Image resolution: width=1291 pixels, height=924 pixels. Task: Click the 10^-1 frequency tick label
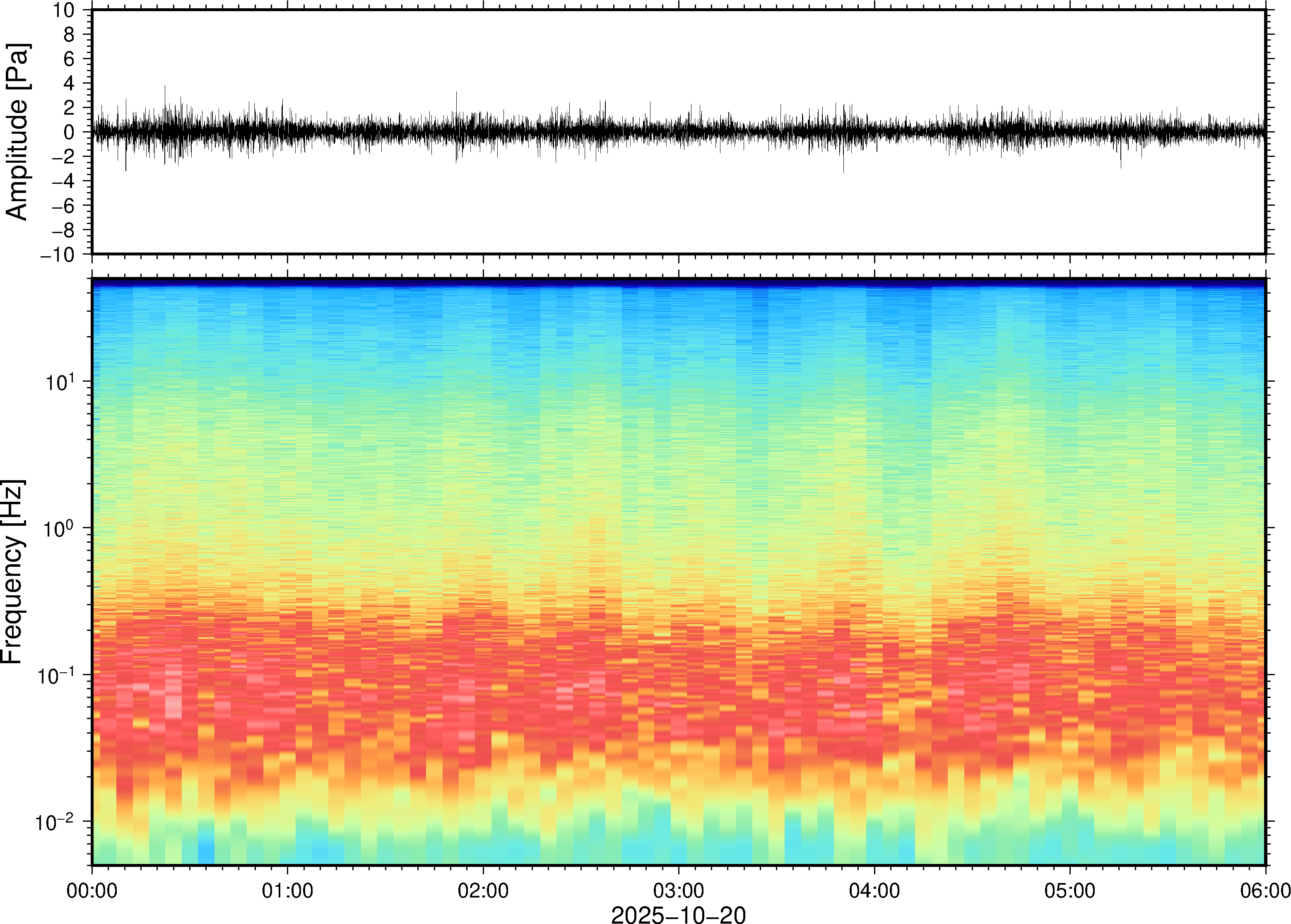[56, 676]
